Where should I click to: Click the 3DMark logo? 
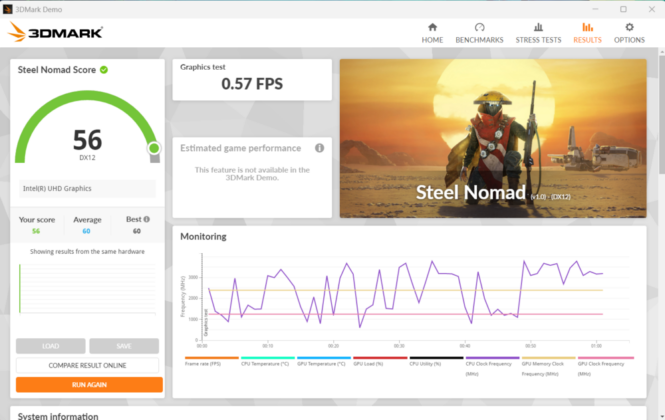pos(55,32)
